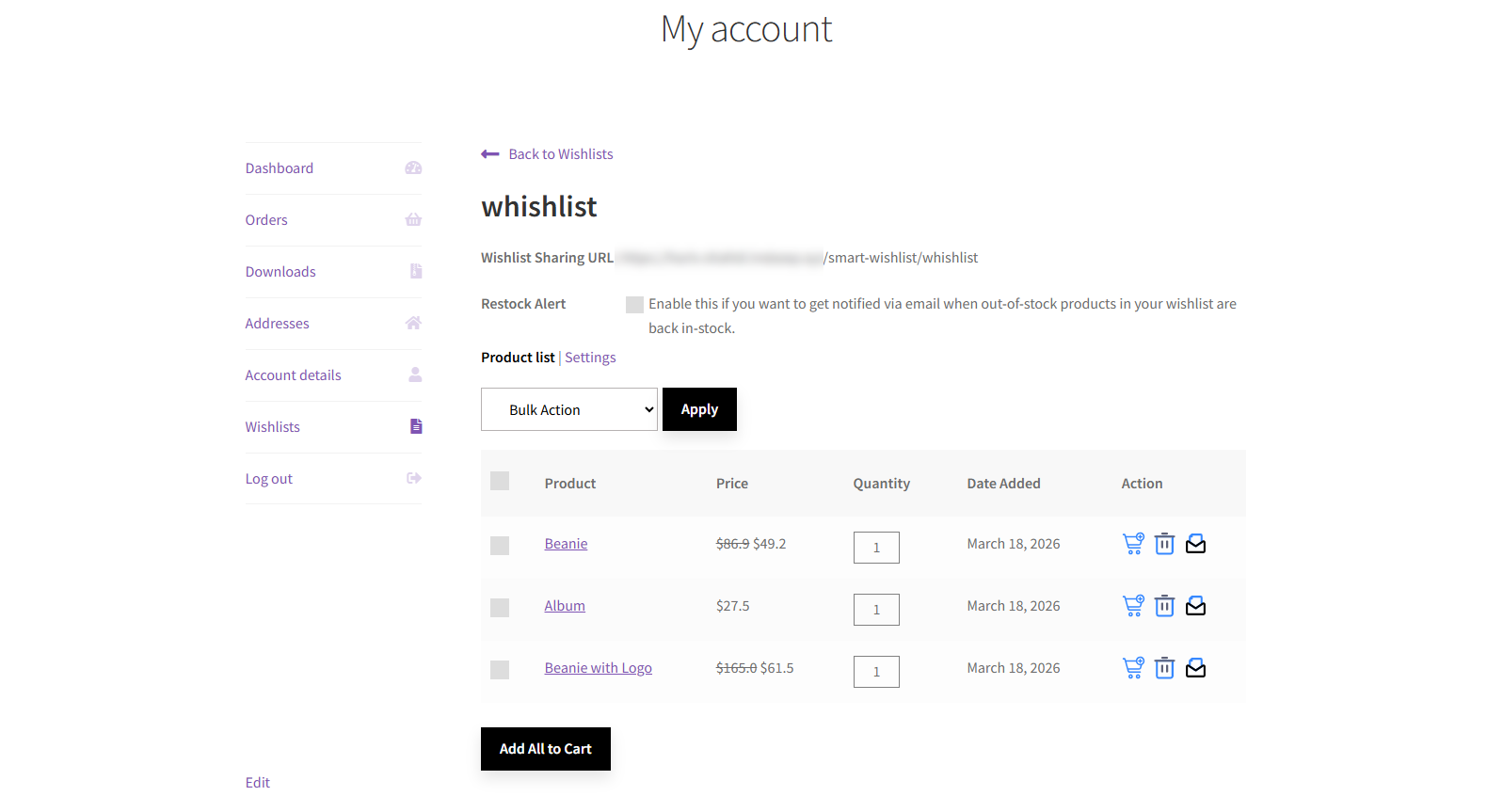Go to Orders in account sidebar
Screen dimensions: 1487x812
pyautogui.click(x=266, y=220)
